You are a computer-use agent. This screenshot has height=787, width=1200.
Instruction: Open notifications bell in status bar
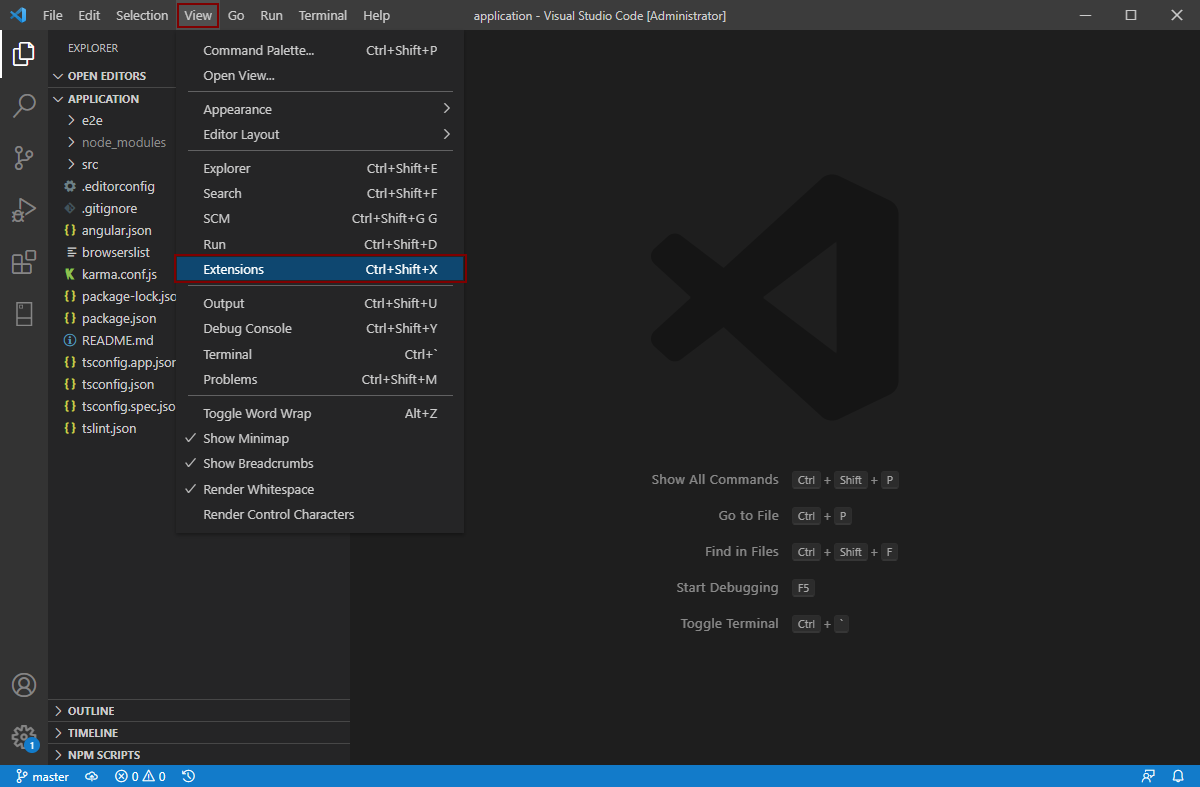[1178, 776]
